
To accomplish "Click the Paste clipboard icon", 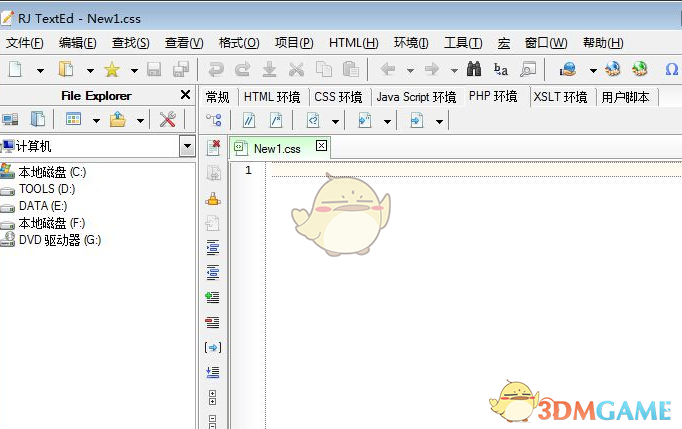I will 351,69.
